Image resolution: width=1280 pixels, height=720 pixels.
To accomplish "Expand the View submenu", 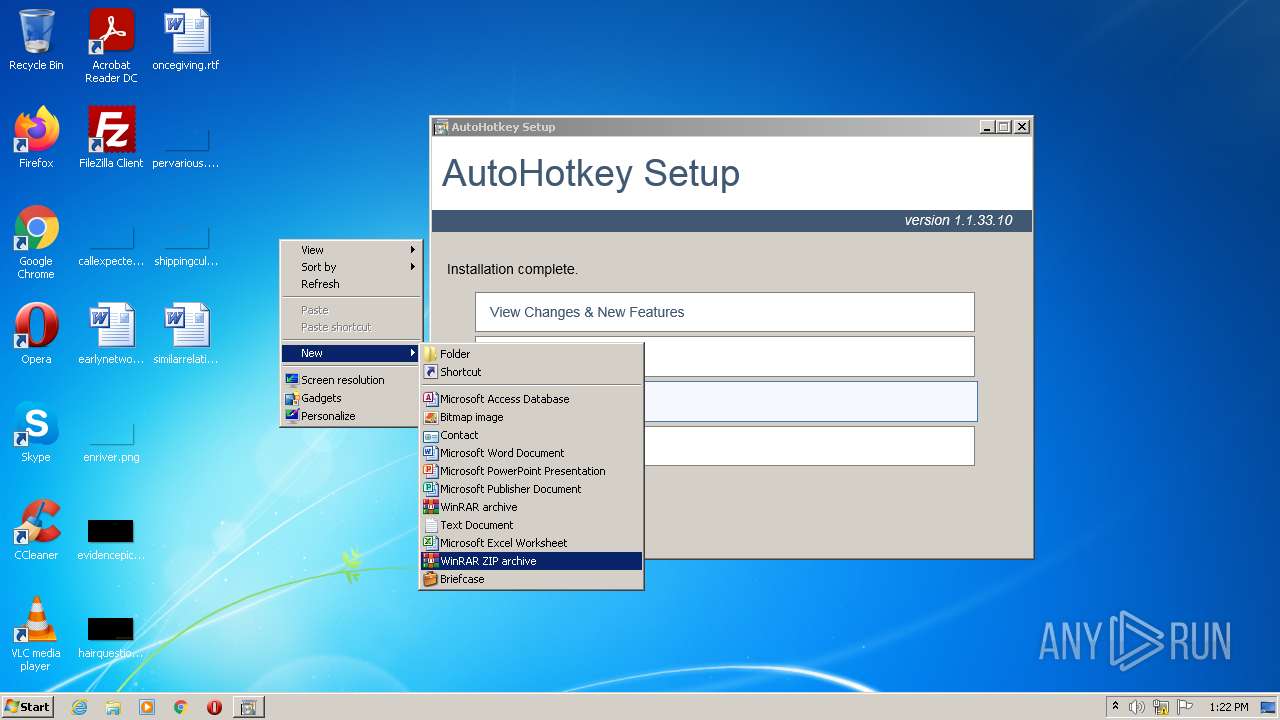I will point(351,250).
